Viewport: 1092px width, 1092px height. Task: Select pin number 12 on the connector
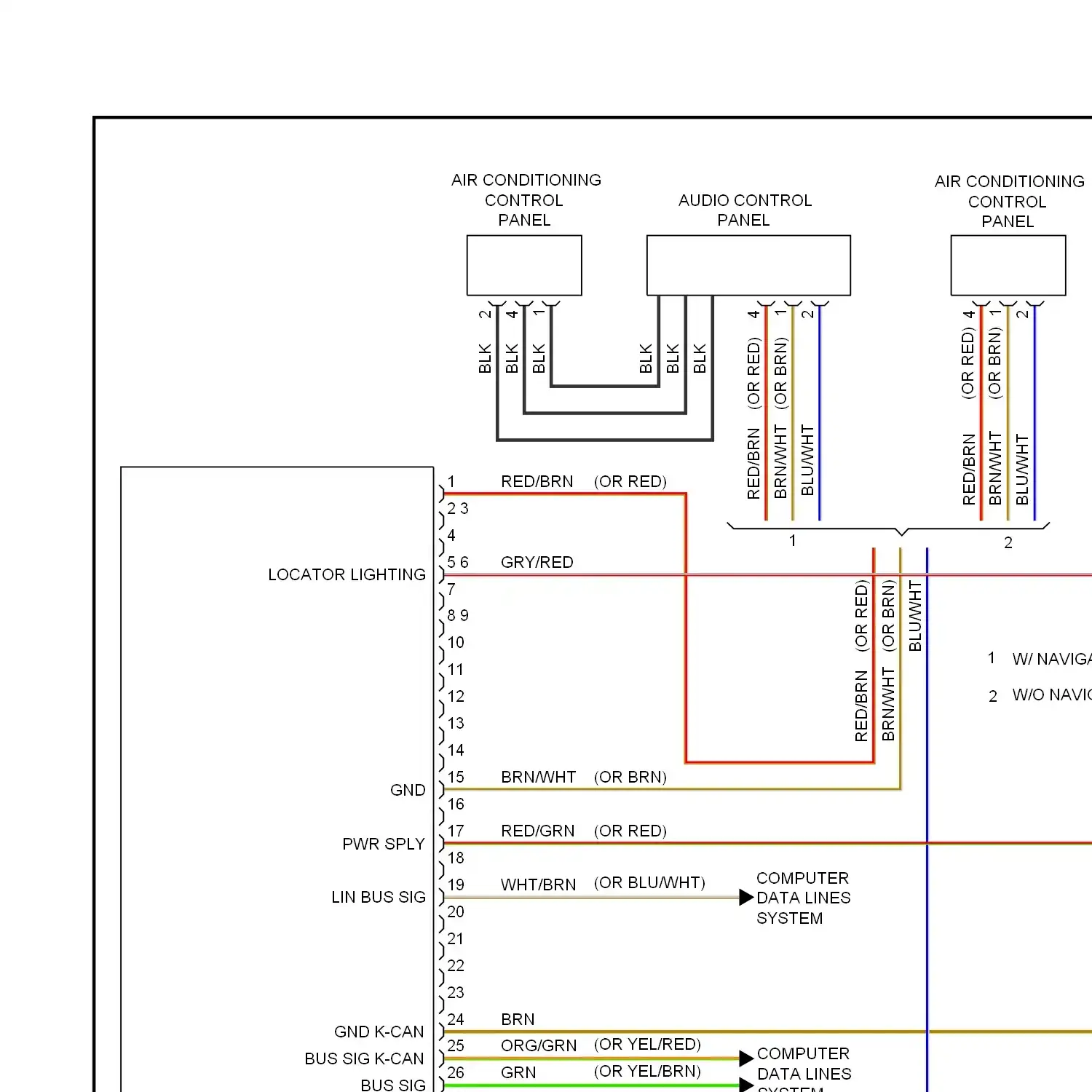(x=456, y=696)
